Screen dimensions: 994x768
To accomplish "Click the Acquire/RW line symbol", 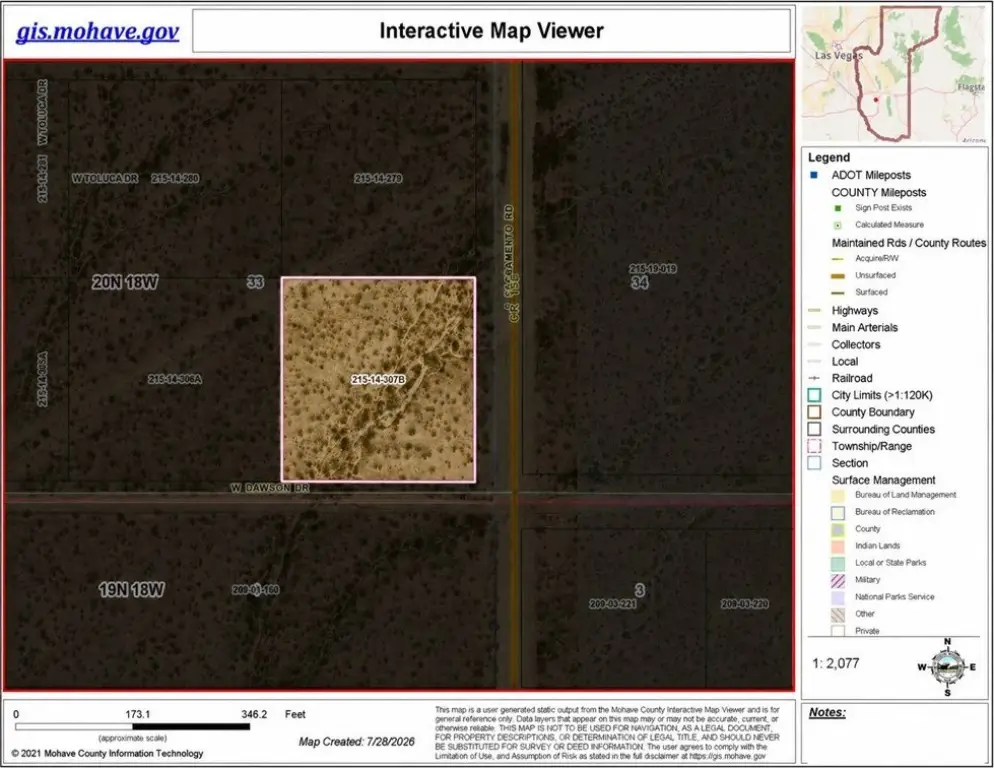I will (837, 259).
